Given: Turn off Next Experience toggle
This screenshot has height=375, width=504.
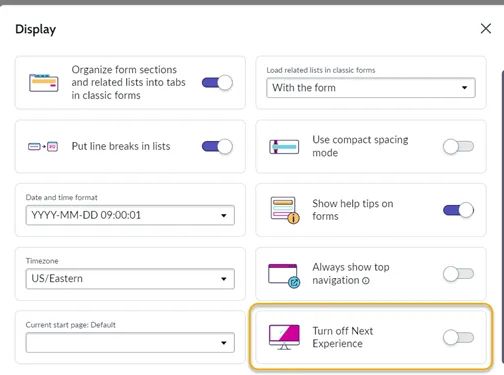Looking at the screenshot, I should click(x=458, y=337).
